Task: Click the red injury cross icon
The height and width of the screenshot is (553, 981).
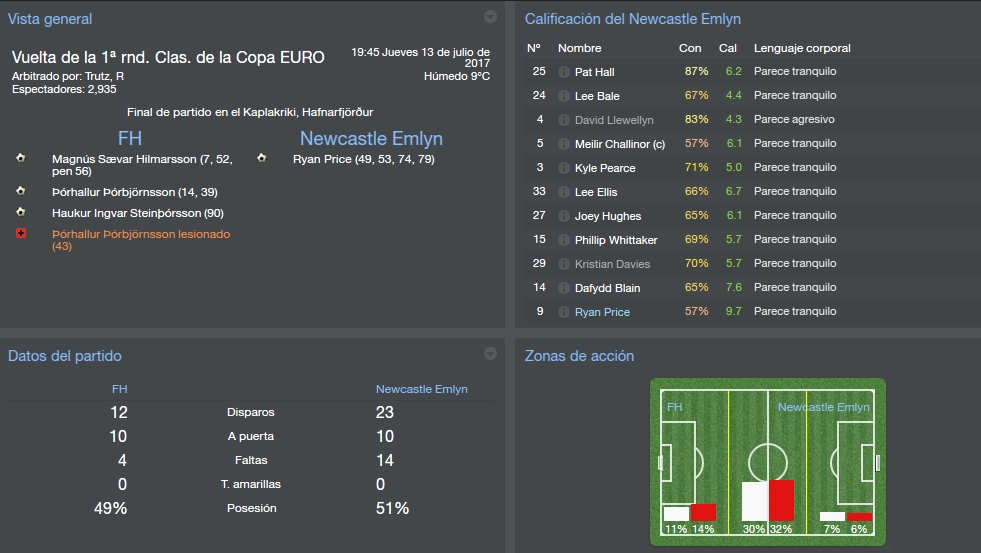Action: (x=21, y=233)
